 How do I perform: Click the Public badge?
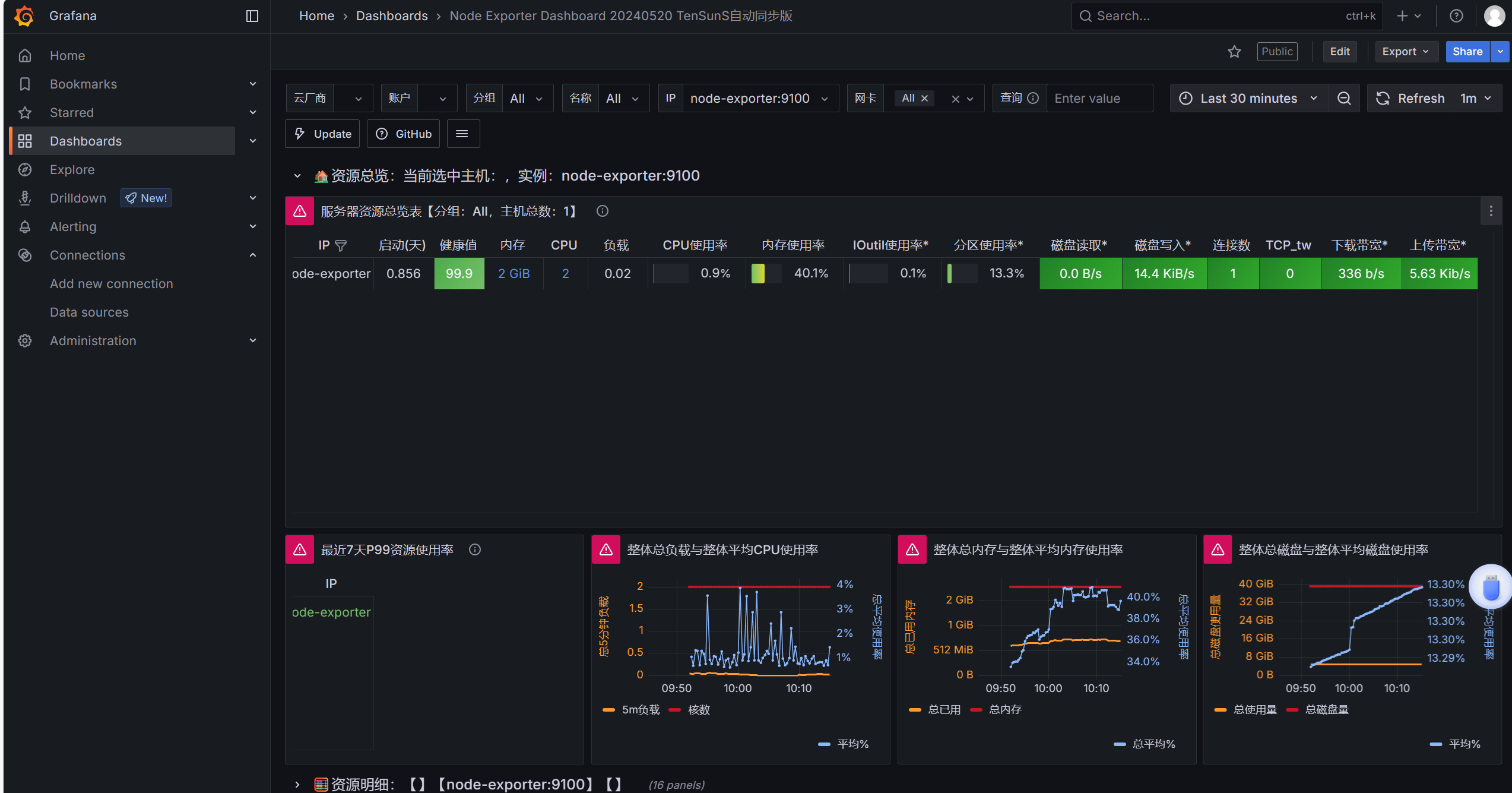pos(1277,52)
